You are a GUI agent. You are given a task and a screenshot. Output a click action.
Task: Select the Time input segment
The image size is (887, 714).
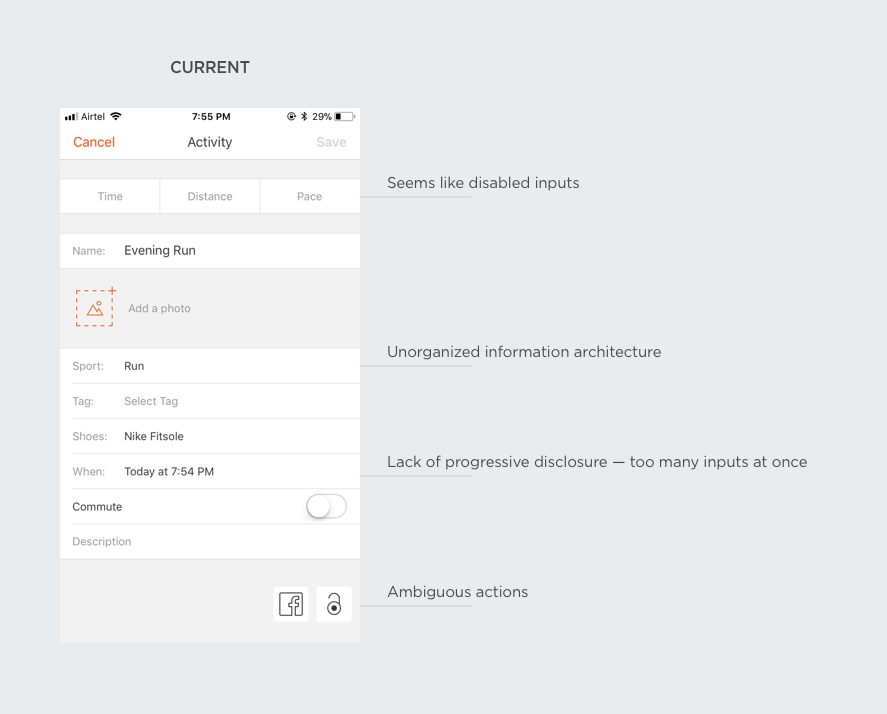[110, 197]
